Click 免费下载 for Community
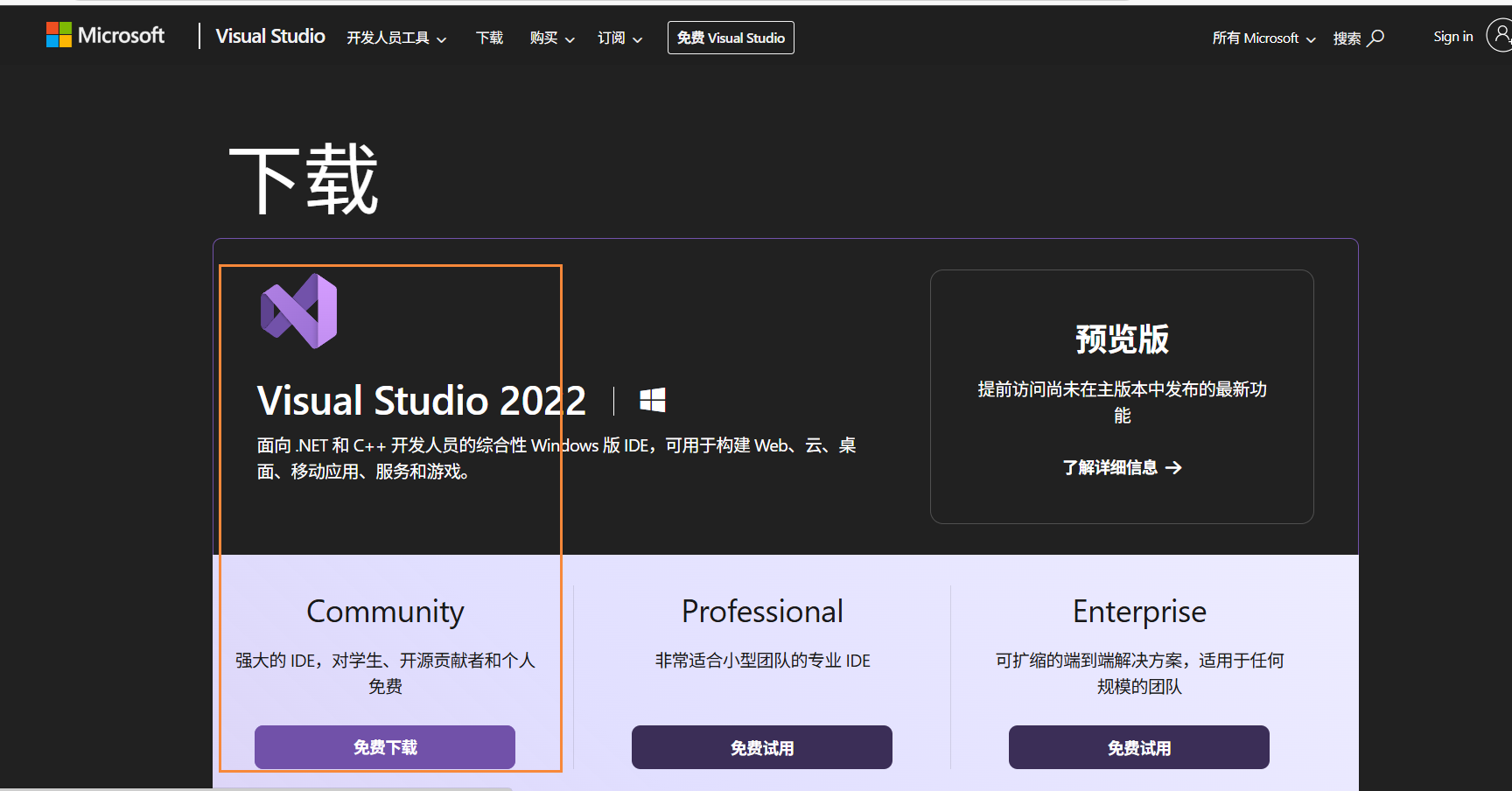This screenshot has width=1512, height=791. [385, 747]
